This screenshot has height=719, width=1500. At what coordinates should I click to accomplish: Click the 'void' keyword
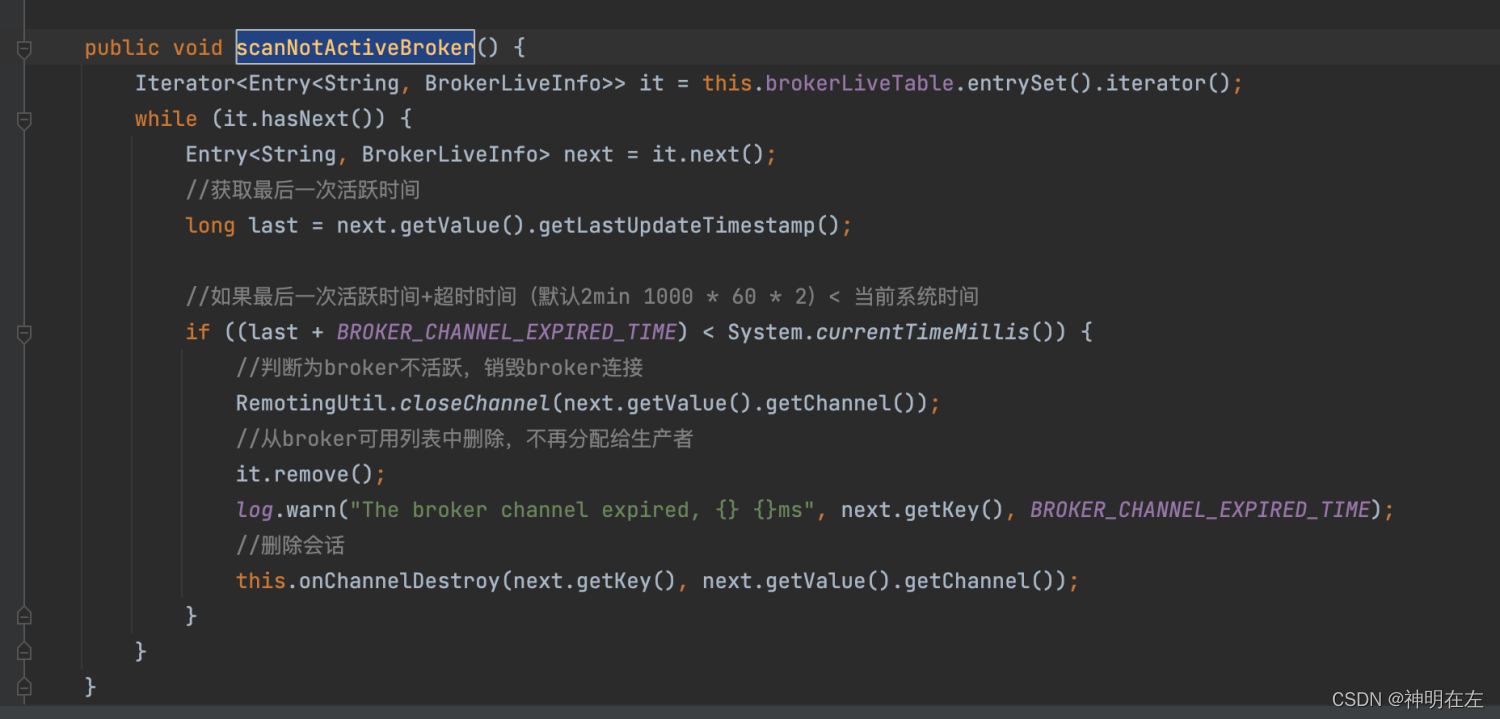point(197,47)
